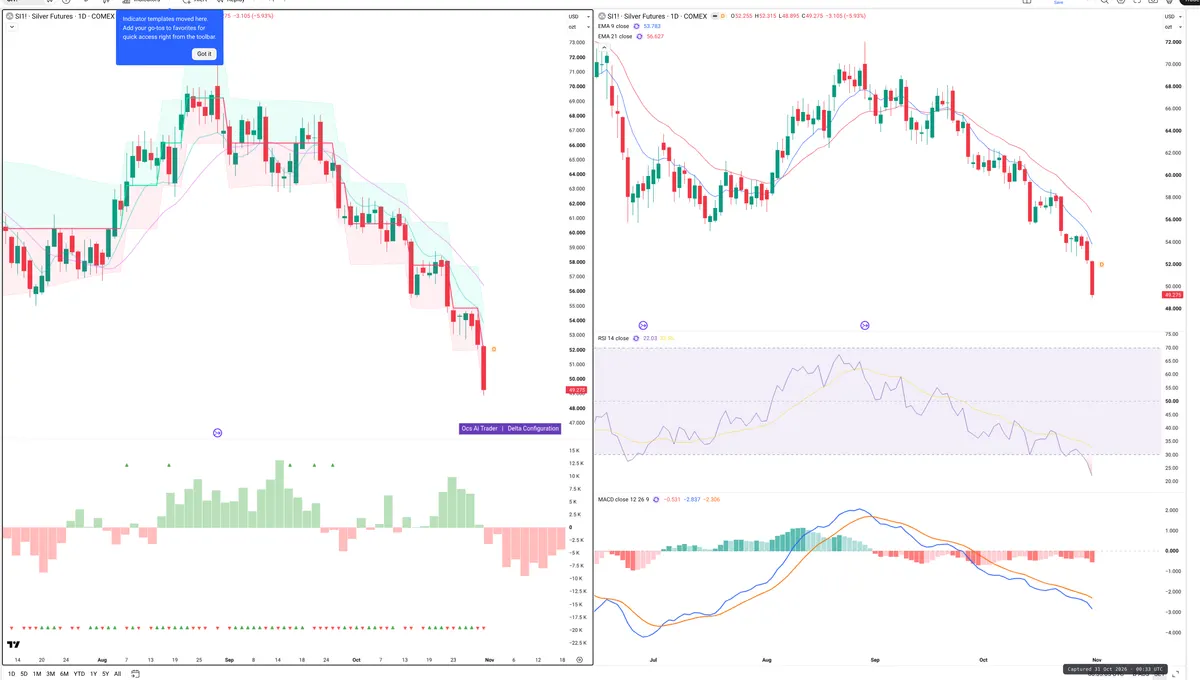The image size is (1200, 680).
Task: Click the EMA 9 value 53.783
Action: [x=654, y=26]
